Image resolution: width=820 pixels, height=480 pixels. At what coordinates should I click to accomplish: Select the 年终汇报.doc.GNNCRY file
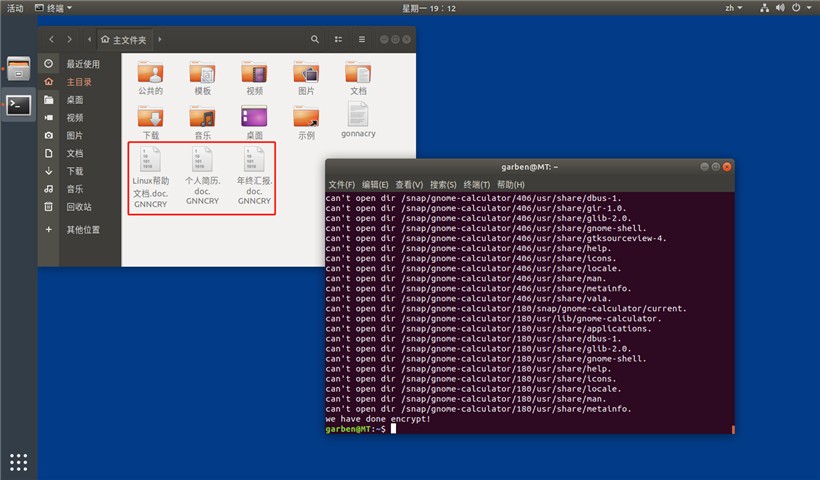254,176
